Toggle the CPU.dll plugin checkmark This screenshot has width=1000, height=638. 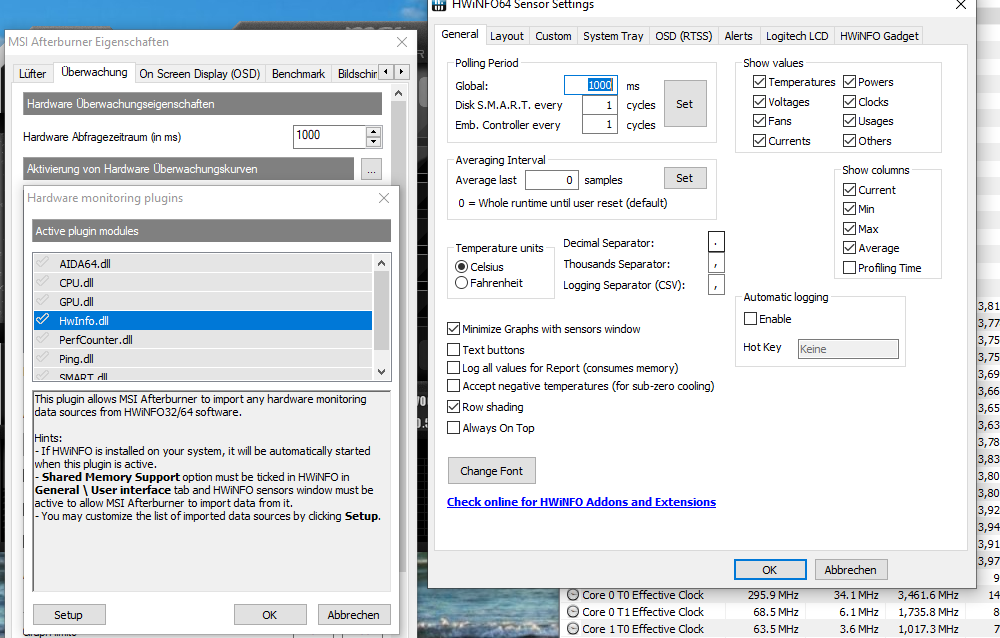pos(43,282)
